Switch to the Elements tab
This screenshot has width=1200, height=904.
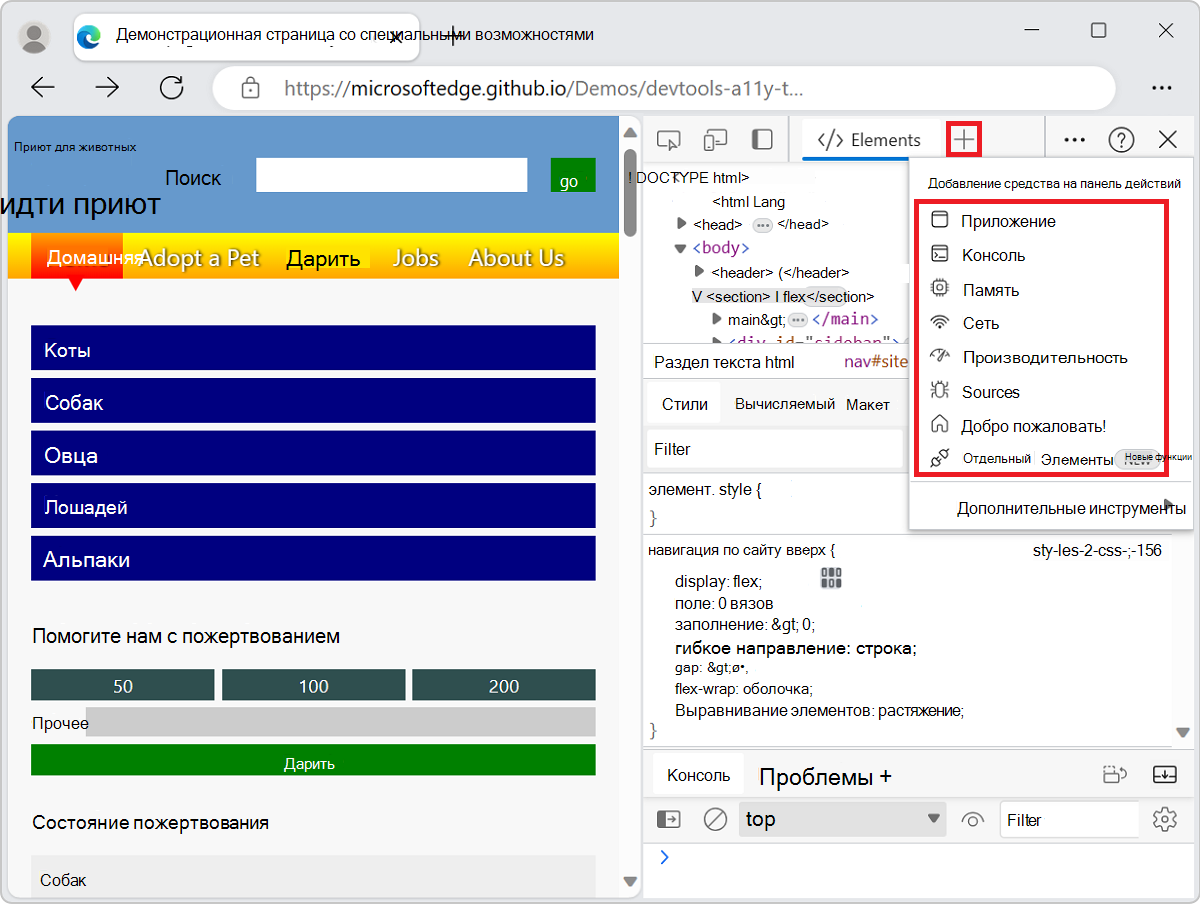[870, 140]
